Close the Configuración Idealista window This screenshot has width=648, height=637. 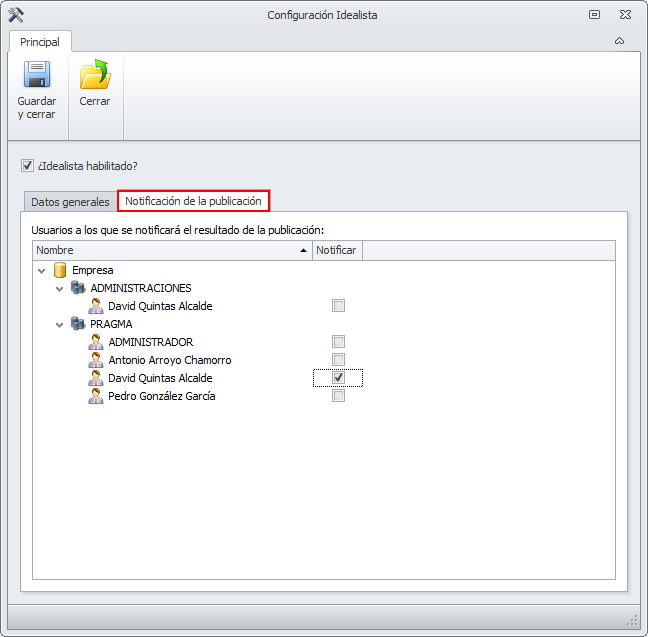tap(625, 15)
